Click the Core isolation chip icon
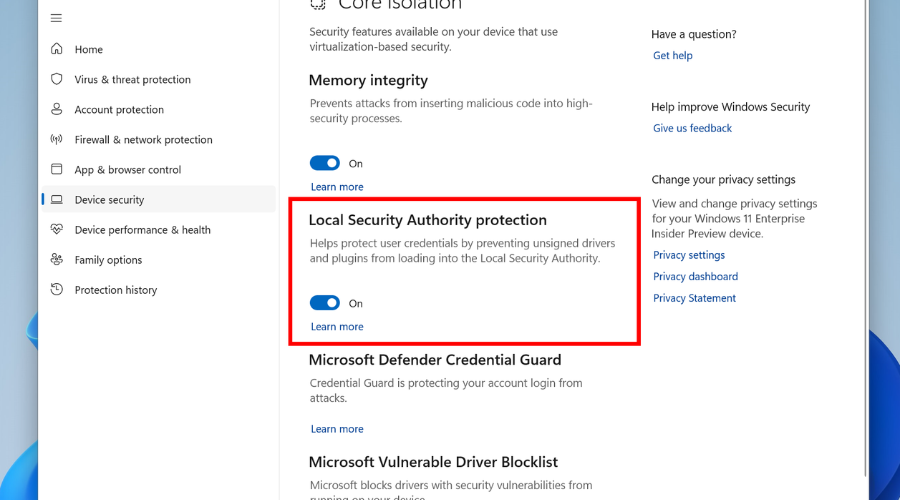 tap(318, 5)
